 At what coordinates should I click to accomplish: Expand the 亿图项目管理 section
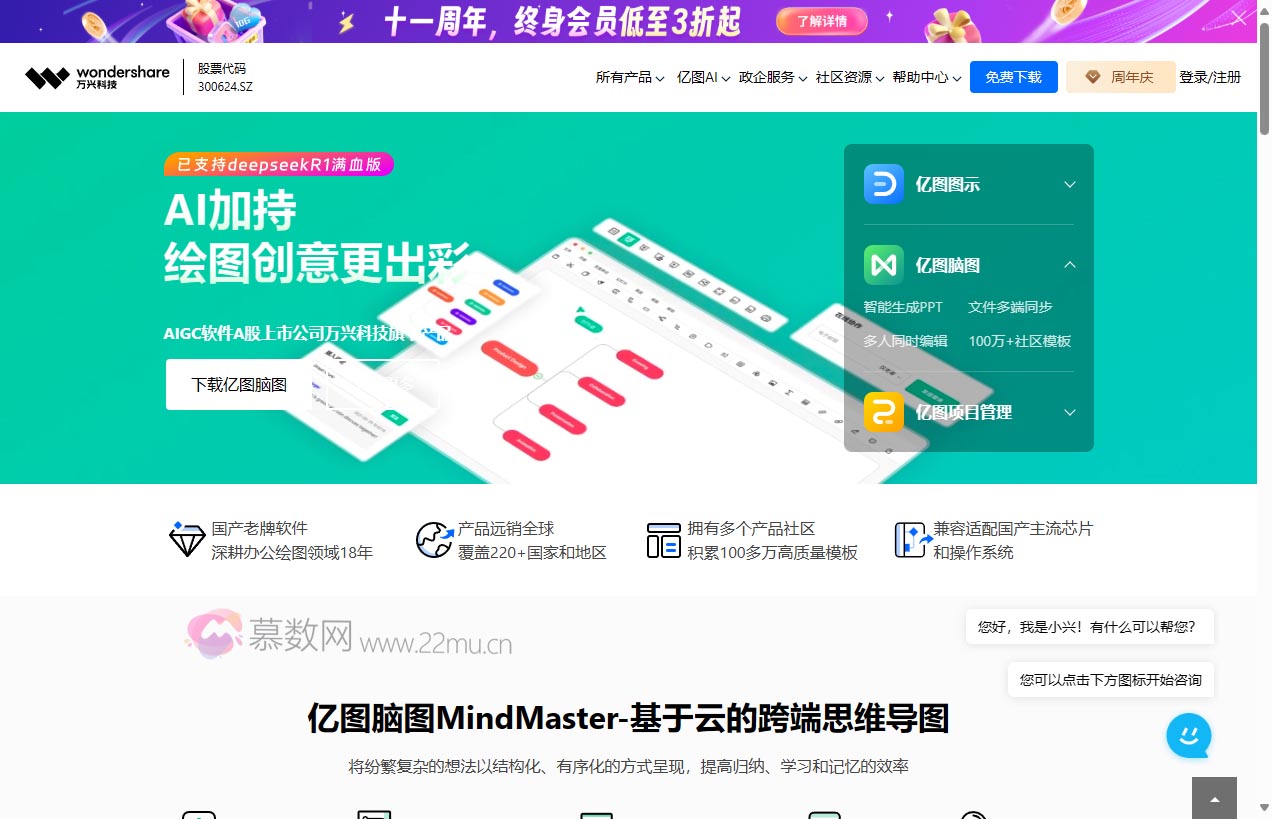(1069, 411)
